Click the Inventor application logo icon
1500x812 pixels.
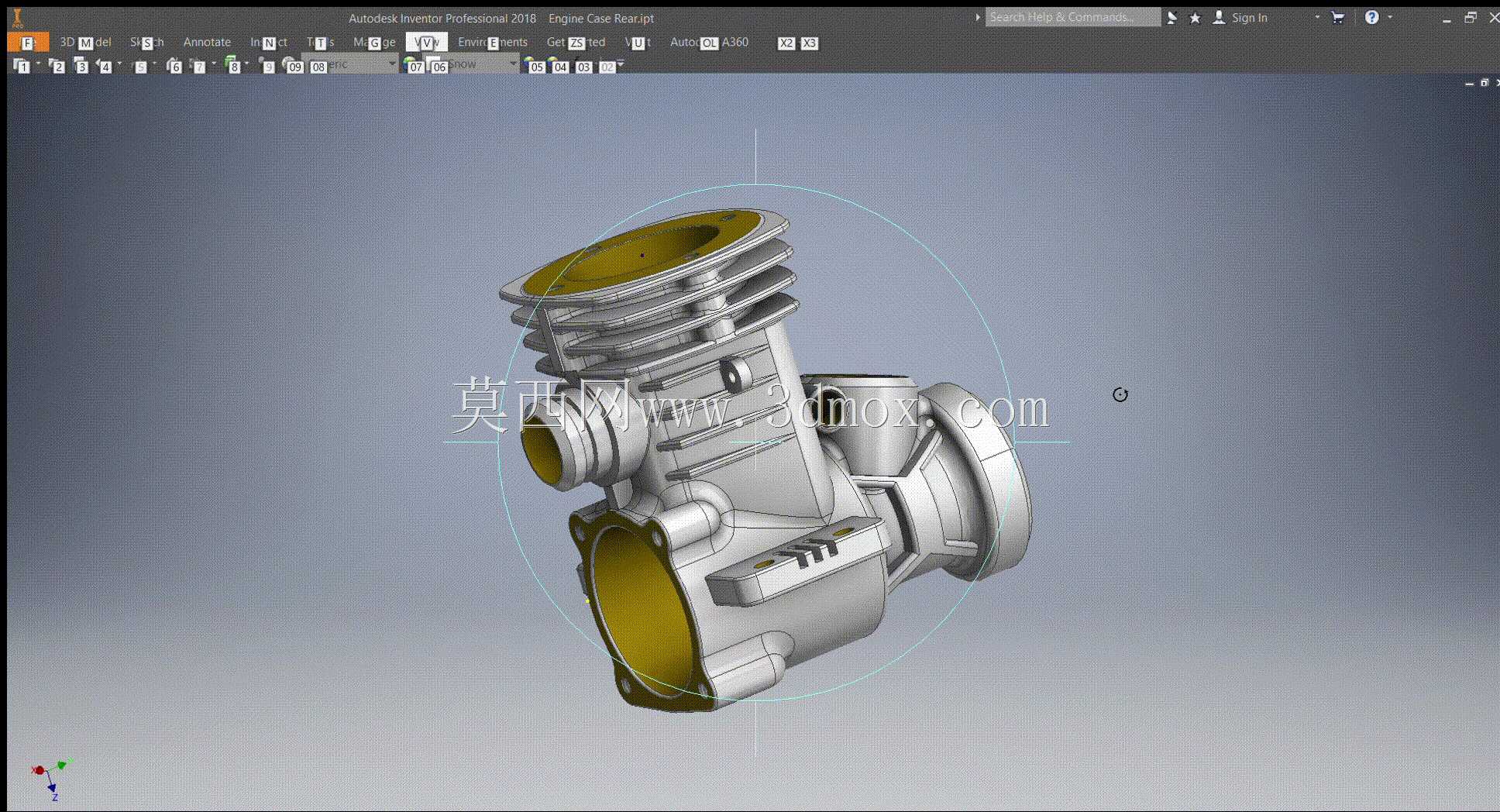17,17
